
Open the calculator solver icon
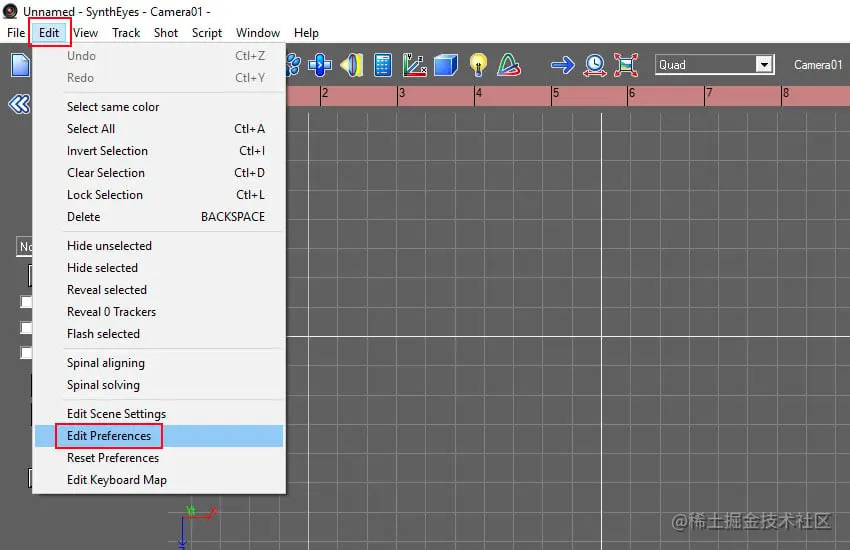point(383,65)
